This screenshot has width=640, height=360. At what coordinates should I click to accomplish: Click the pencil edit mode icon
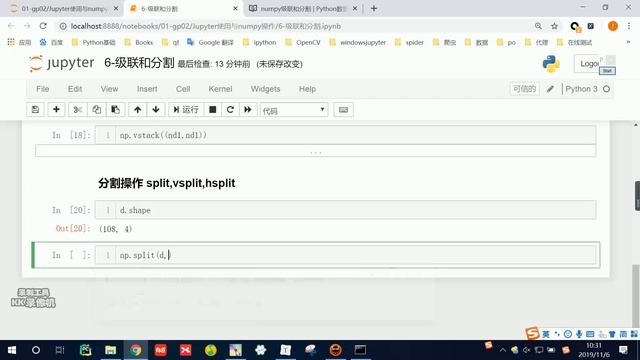click(550, 89)
